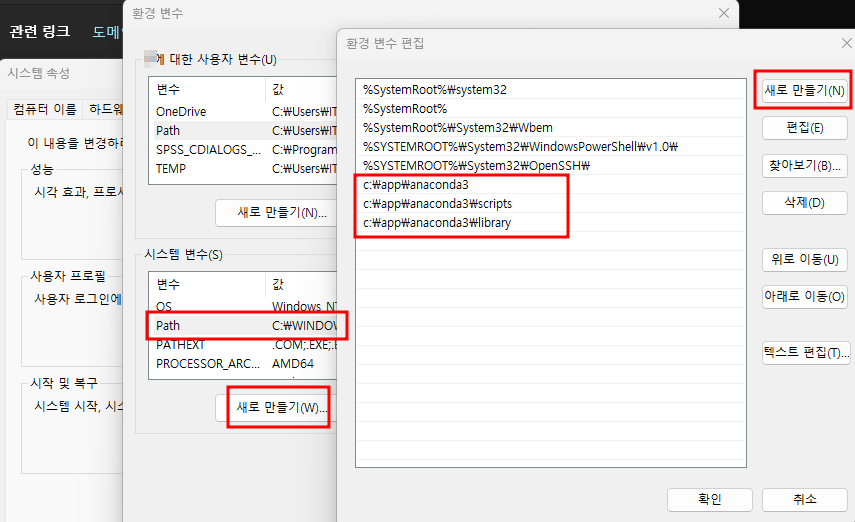The image size is (855, 522).
Task: Click the 편집(E) button
Action: click(x=804, y=128)
